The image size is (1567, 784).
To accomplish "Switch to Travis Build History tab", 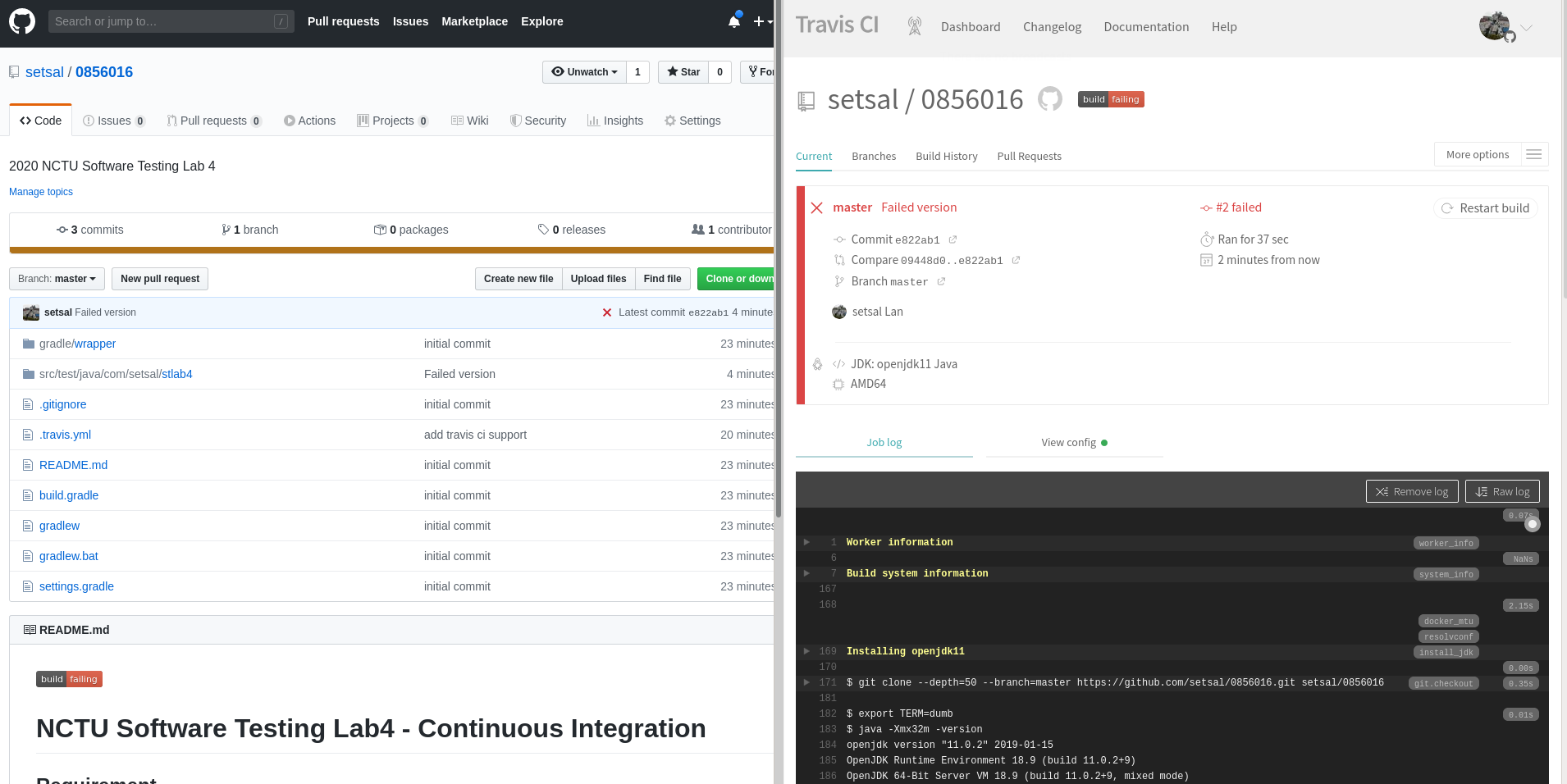I will [x=947, y=157].
